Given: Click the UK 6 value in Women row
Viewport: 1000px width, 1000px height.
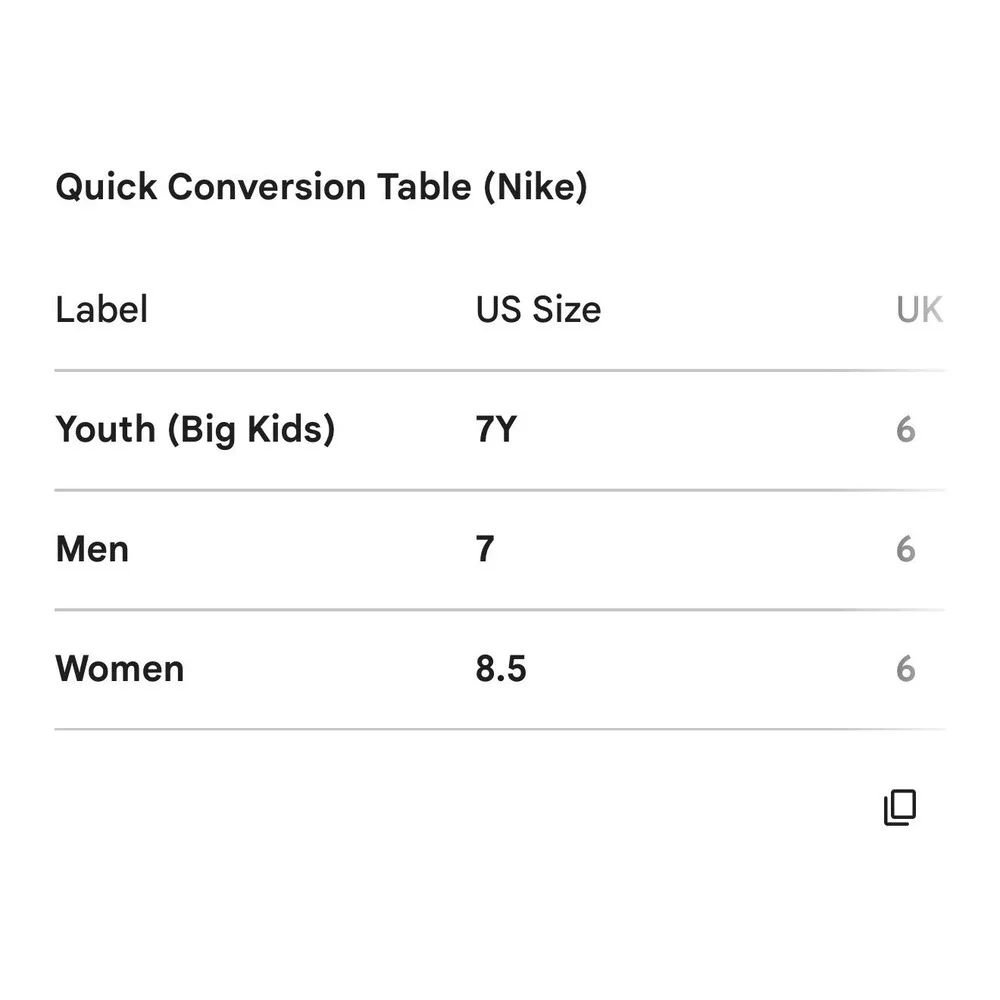Looking at the screenshot, I should (x=906, y=669).
